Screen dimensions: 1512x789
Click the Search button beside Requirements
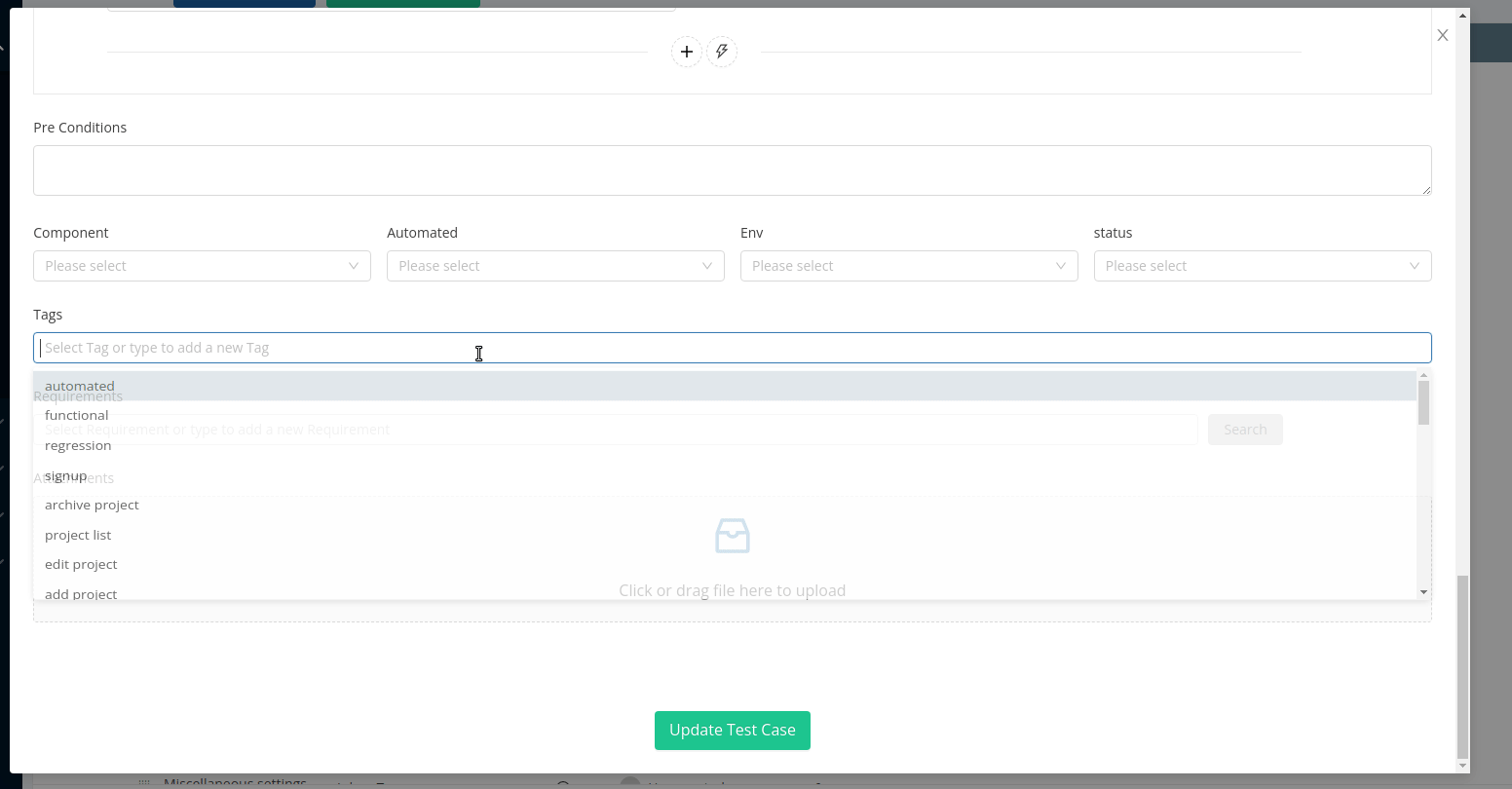point(1245,430)
